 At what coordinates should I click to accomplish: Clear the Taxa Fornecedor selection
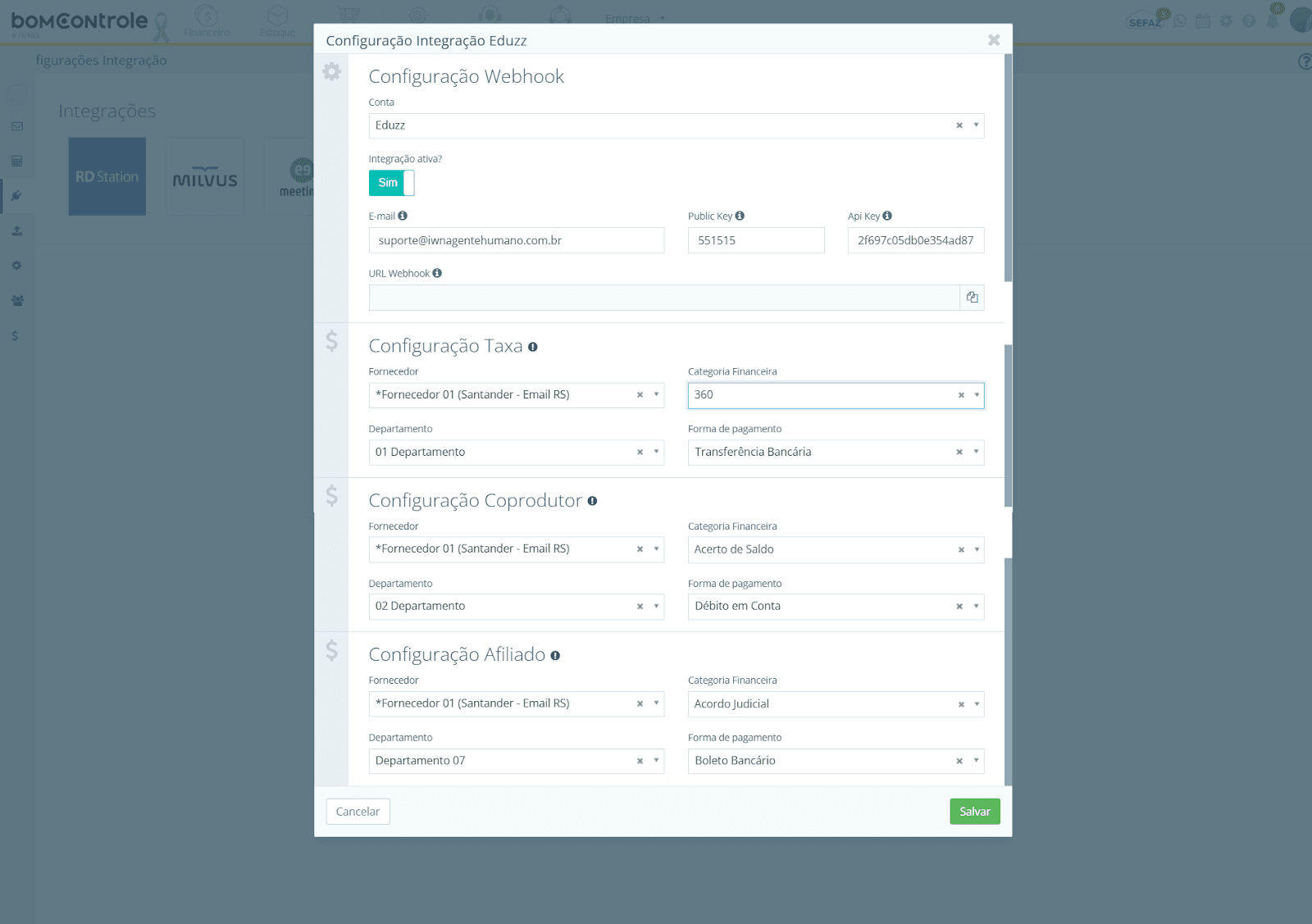pos(640,395)
